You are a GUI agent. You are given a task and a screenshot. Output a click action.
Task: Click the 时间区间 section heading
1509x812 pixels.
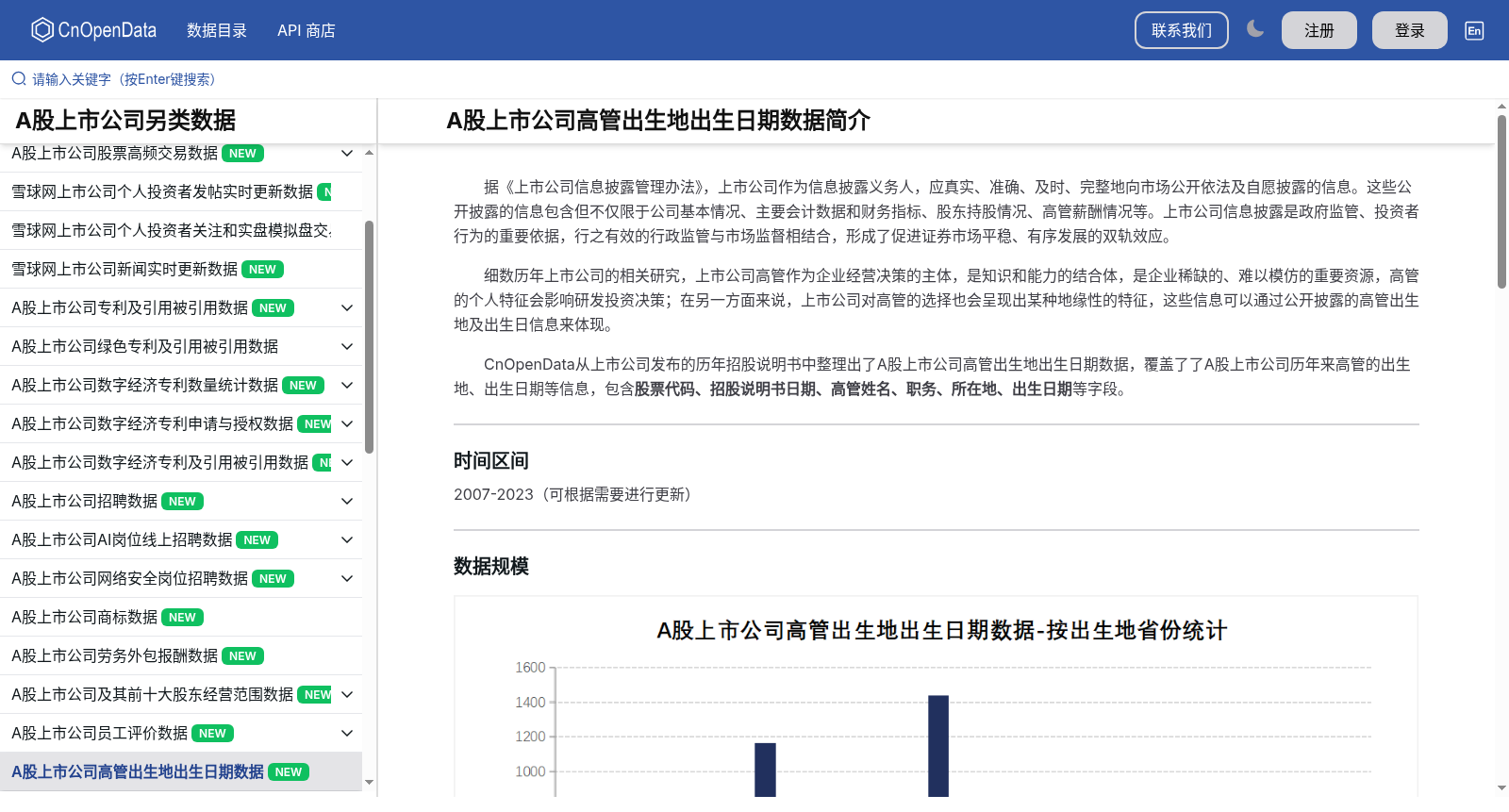(x=491, y=461)
